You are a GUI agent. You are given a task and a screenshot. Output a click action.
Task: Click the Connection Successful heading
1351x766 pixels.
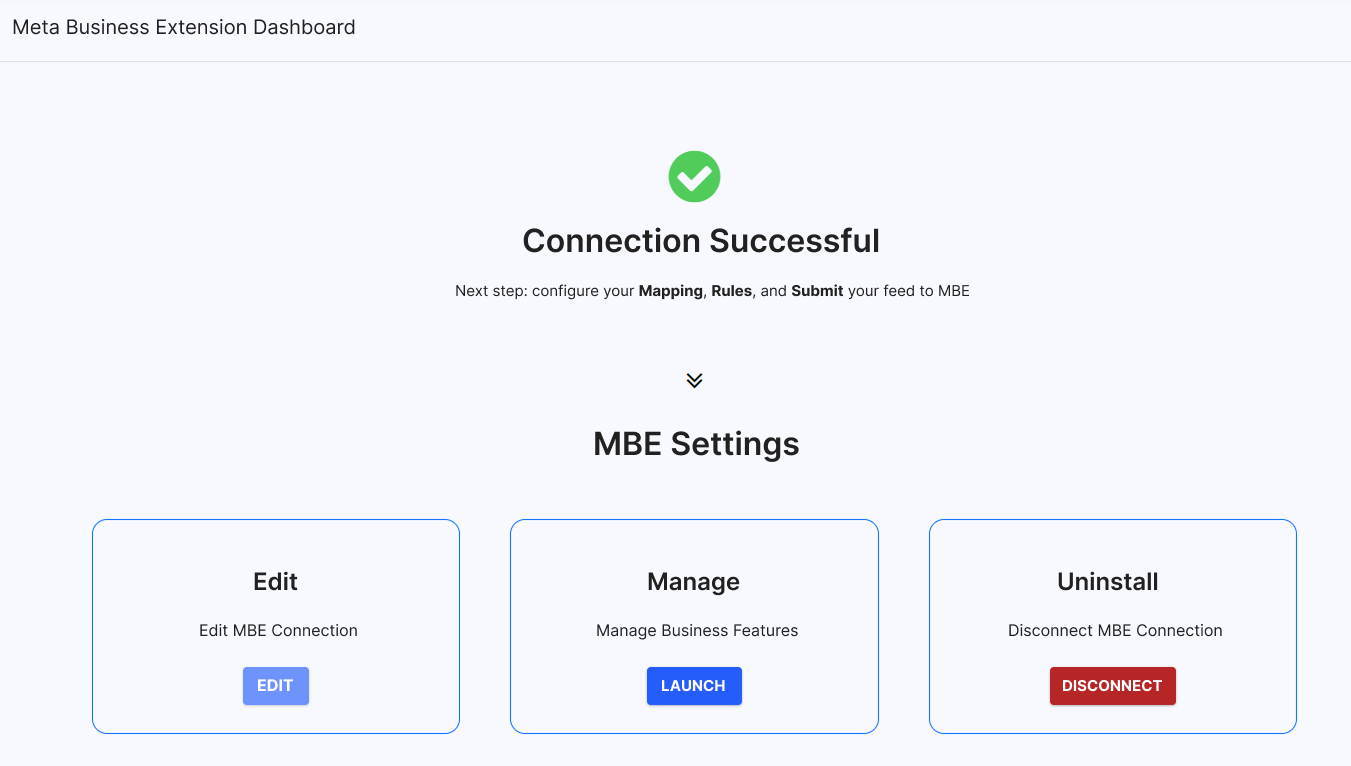pyautogui.click(x=701, y=241)
